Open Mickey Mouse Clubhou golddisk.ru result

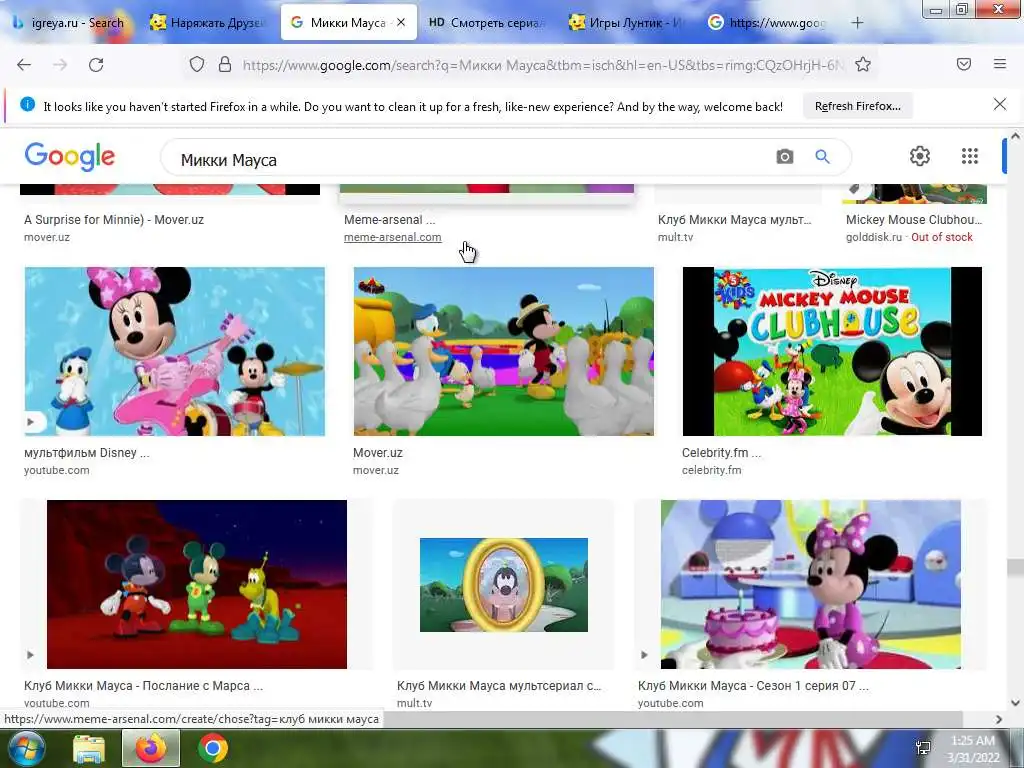click(914, 220)
